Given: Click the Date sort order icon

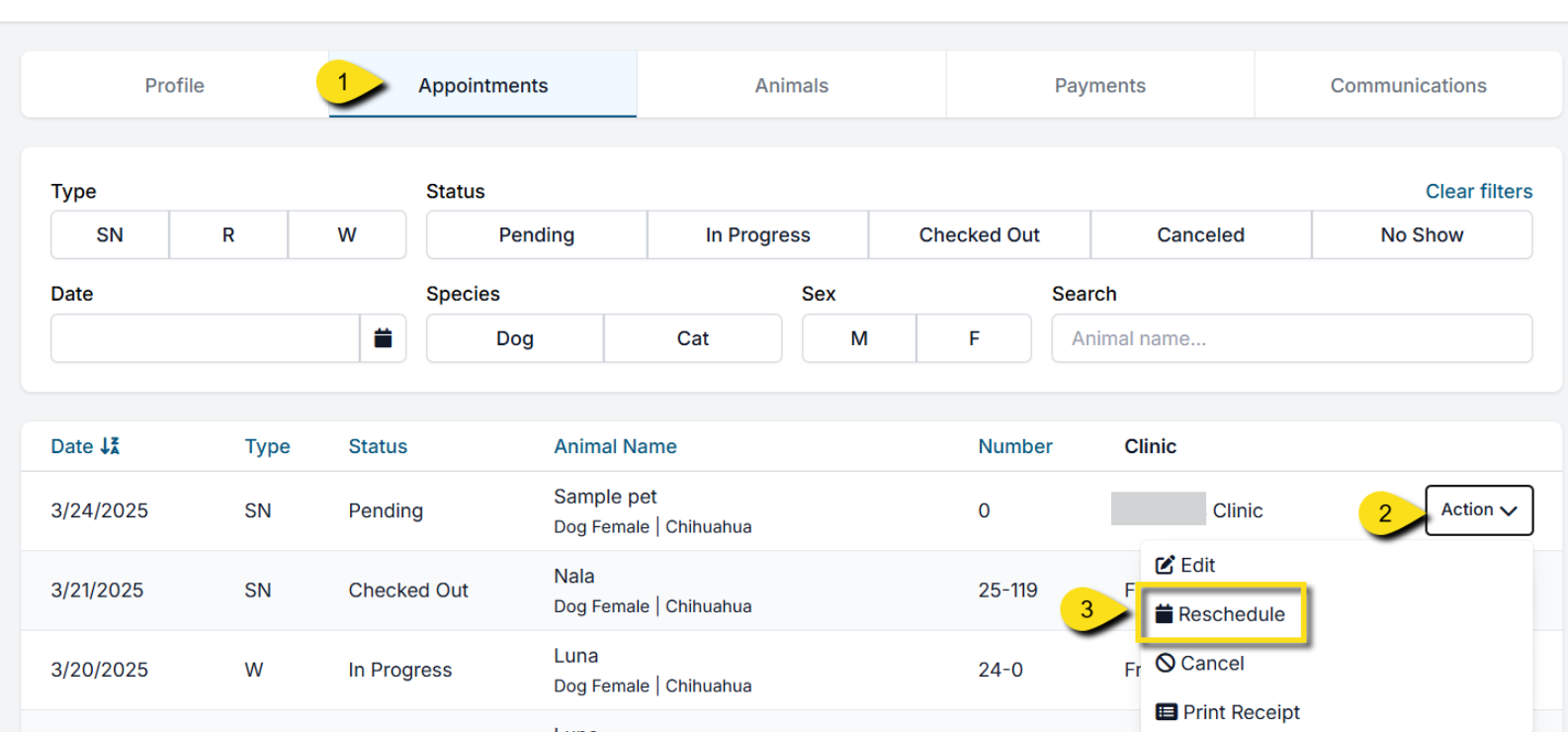Looking at the screenshot, I should 110,446.
